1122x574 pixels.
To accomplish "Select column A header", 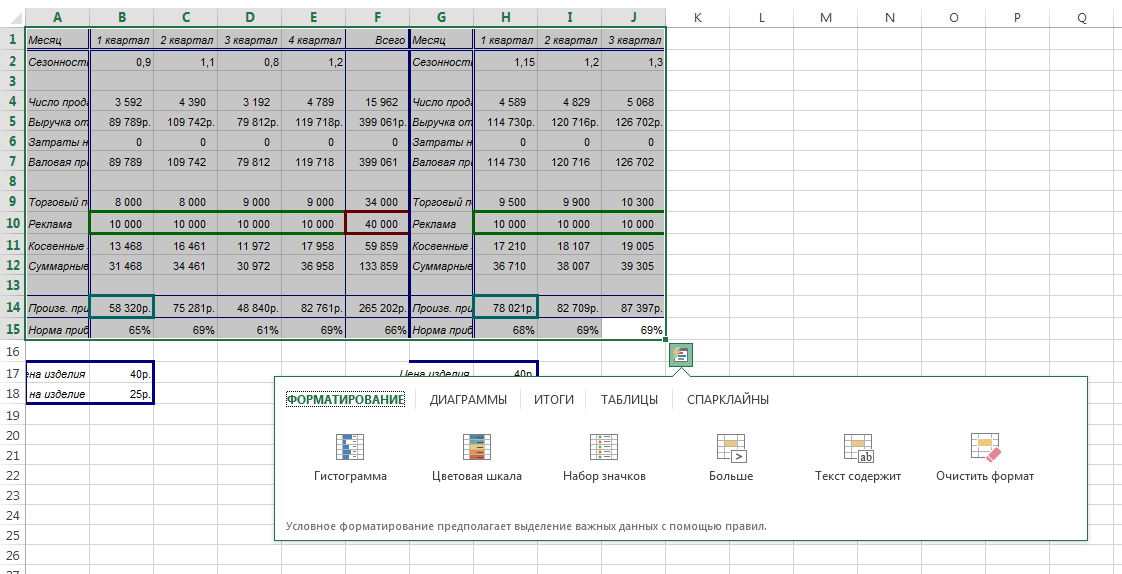I will [58, 18].
